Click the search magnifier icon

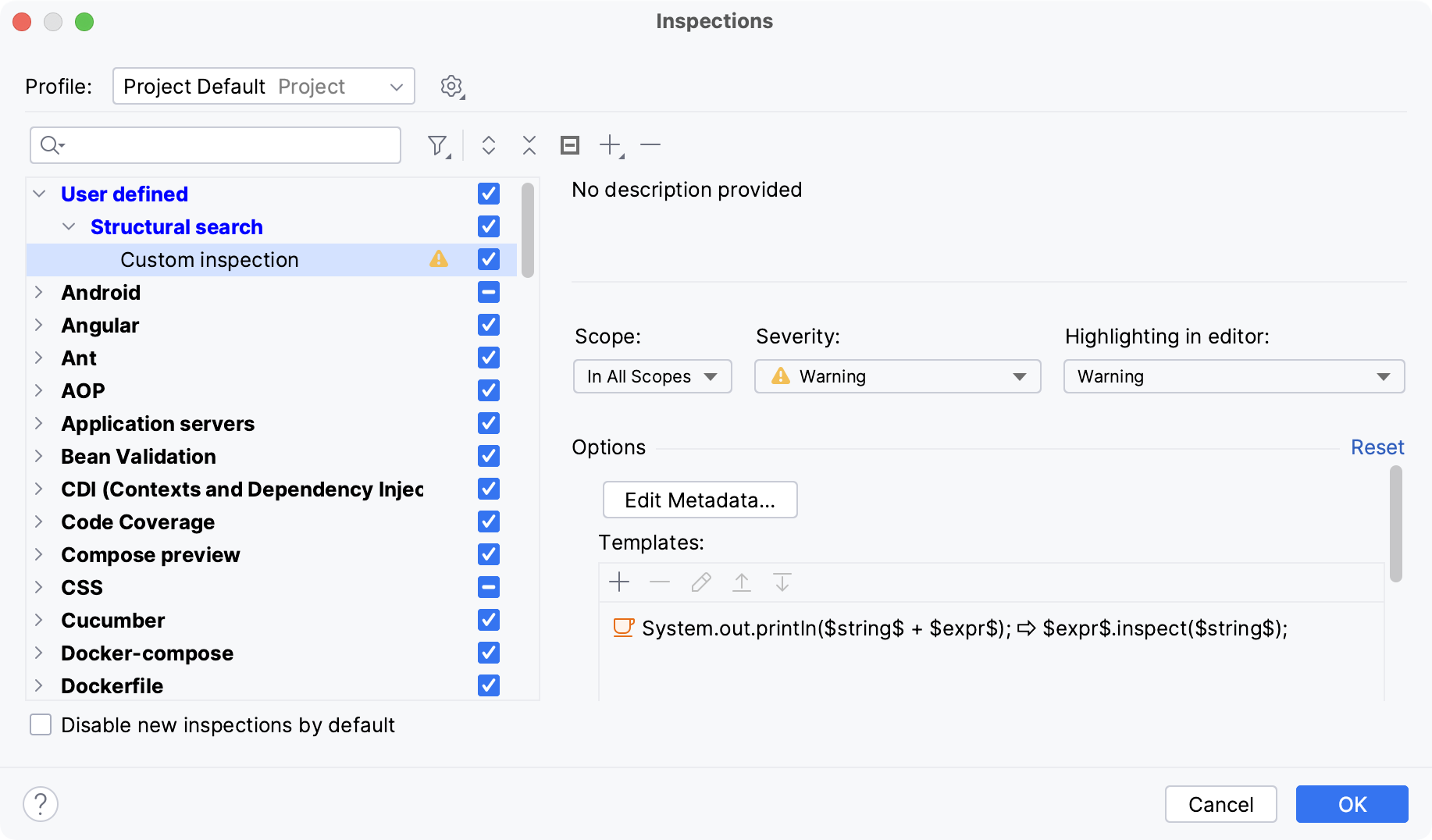50,145
